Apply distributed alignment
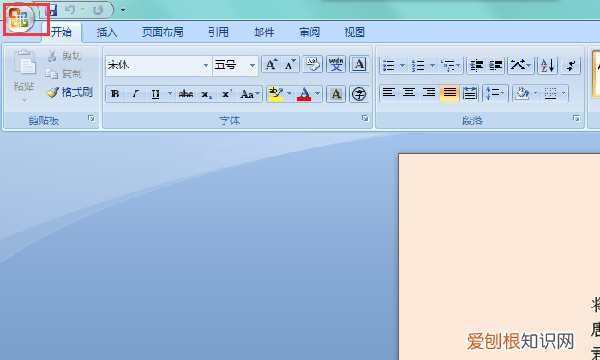Viewport: 600px width, 360px height. click(x=470, y=93)
